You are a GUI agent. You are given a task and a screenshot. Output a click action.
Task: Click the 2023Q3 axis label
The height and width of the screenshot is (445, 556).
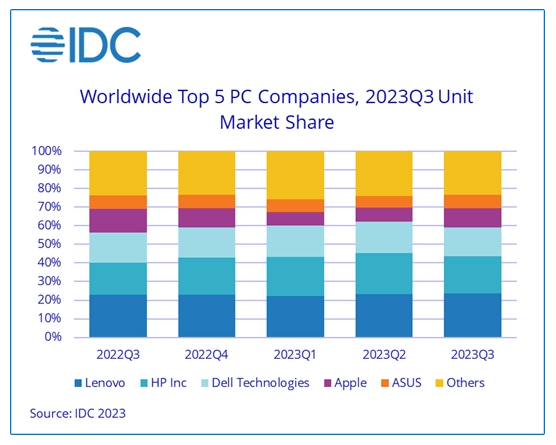tap(472, 355)
